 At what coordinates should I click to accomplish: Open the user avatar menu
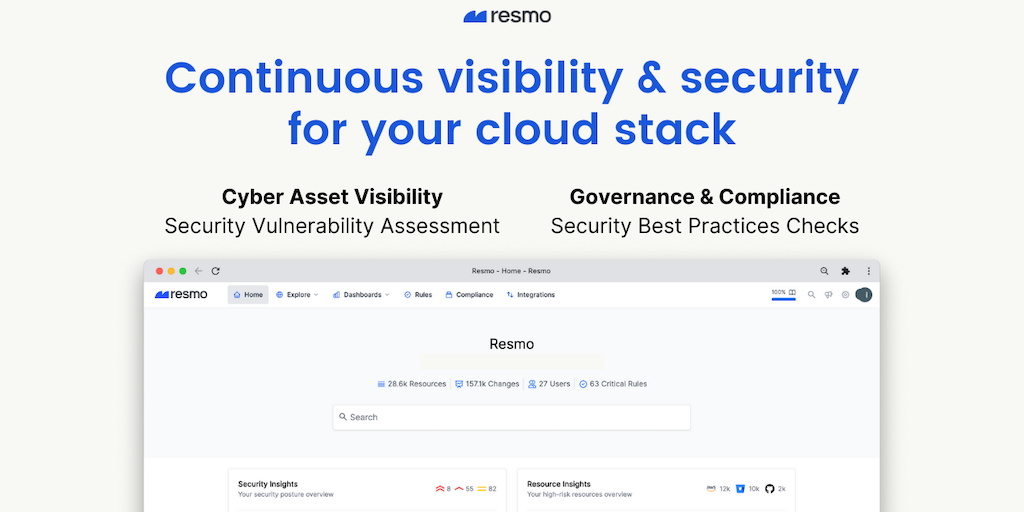coord(864,295)
